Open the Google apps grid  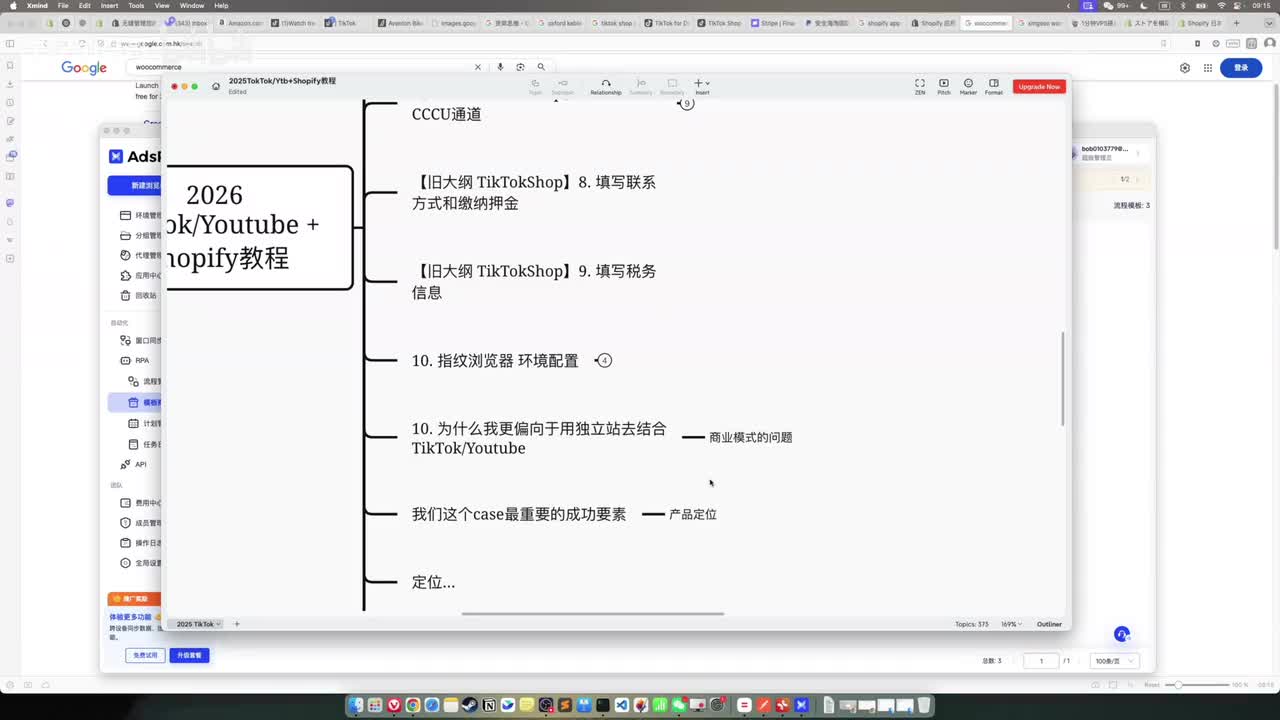pyautogui.click(x=1208, y=68)
